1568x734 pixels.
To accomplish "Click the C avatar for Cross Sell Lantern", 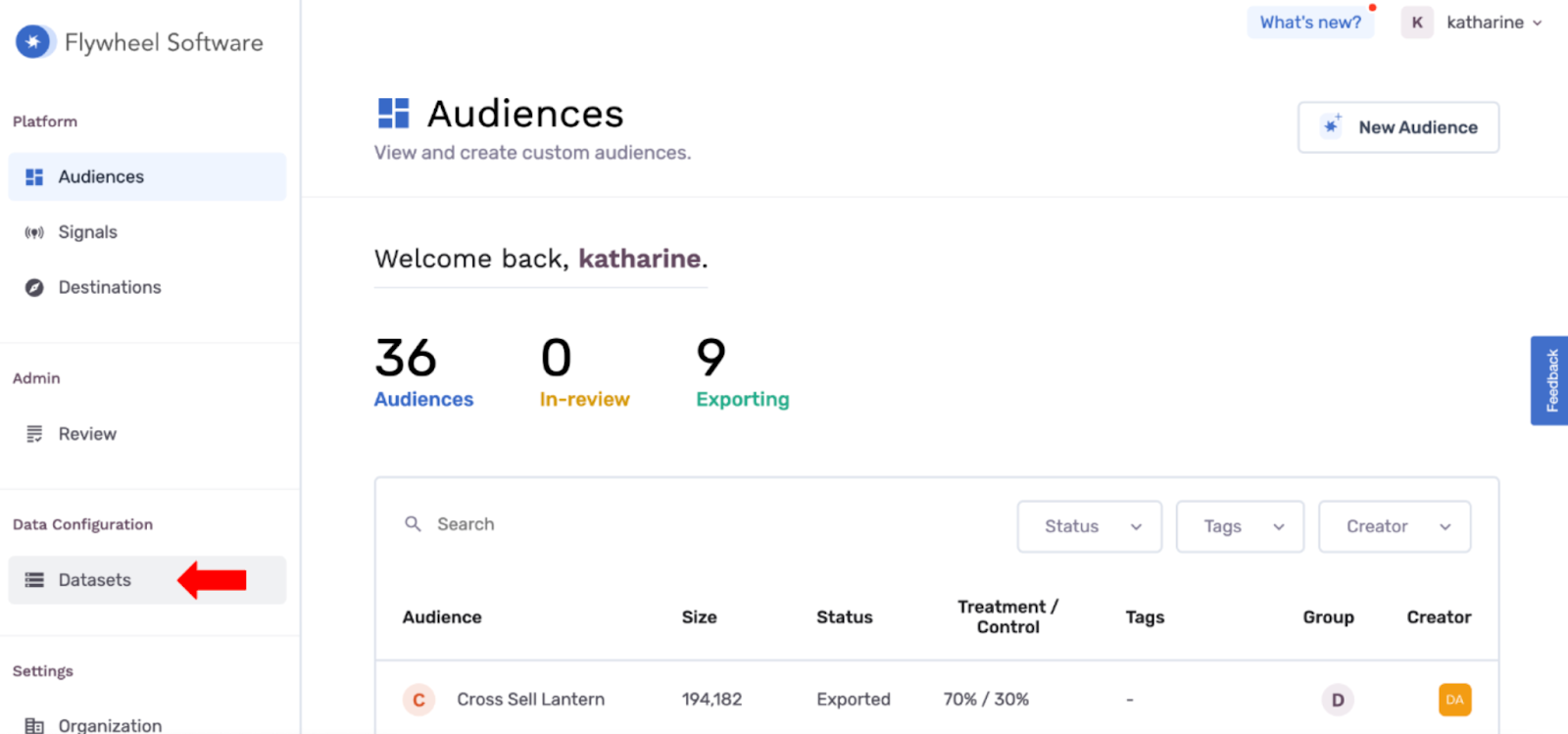I will (x=418, y=700).
